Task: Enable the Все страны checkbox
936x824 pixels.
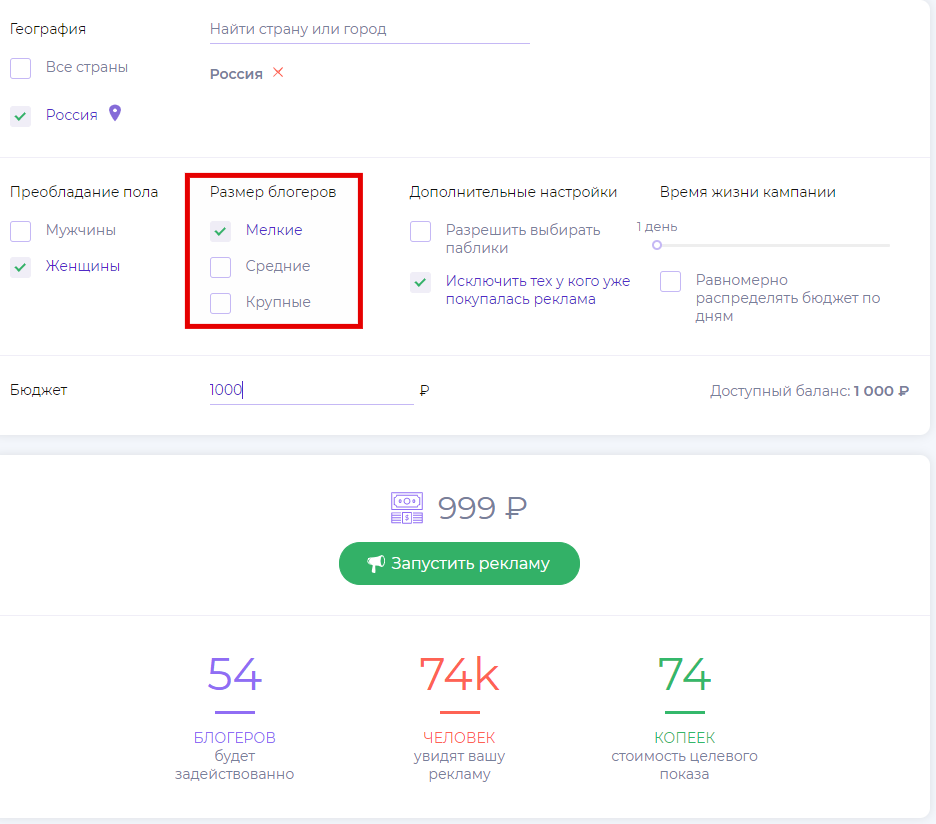Action: pos(21,68)
